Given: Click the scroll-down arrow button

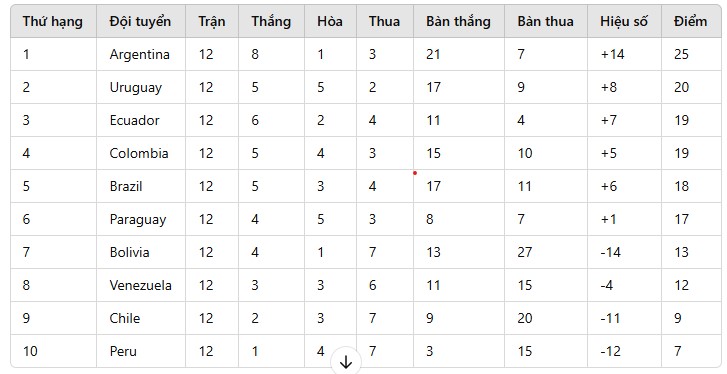Looking at the screenshot, I should 346,362.
